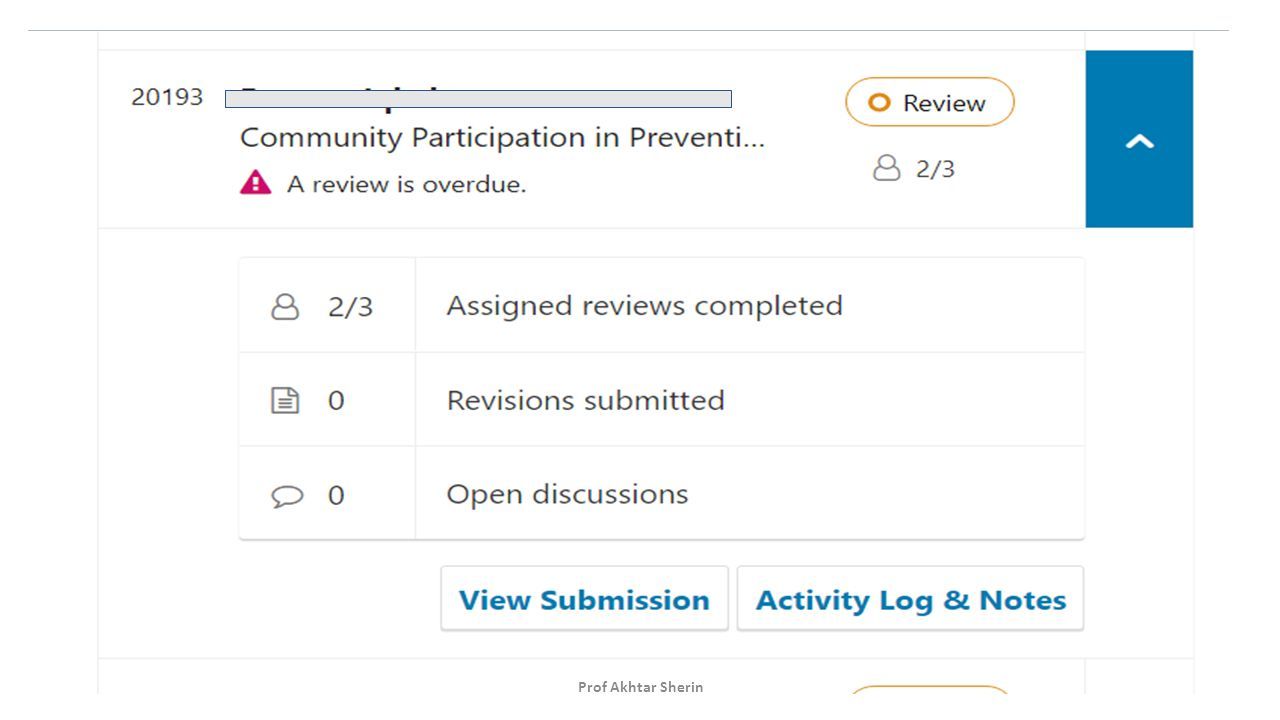The width and height of the screenshot is (1280, 720).
Task: Click the document icon in Revisions submitted row
Action: click(x=285, y=401)
